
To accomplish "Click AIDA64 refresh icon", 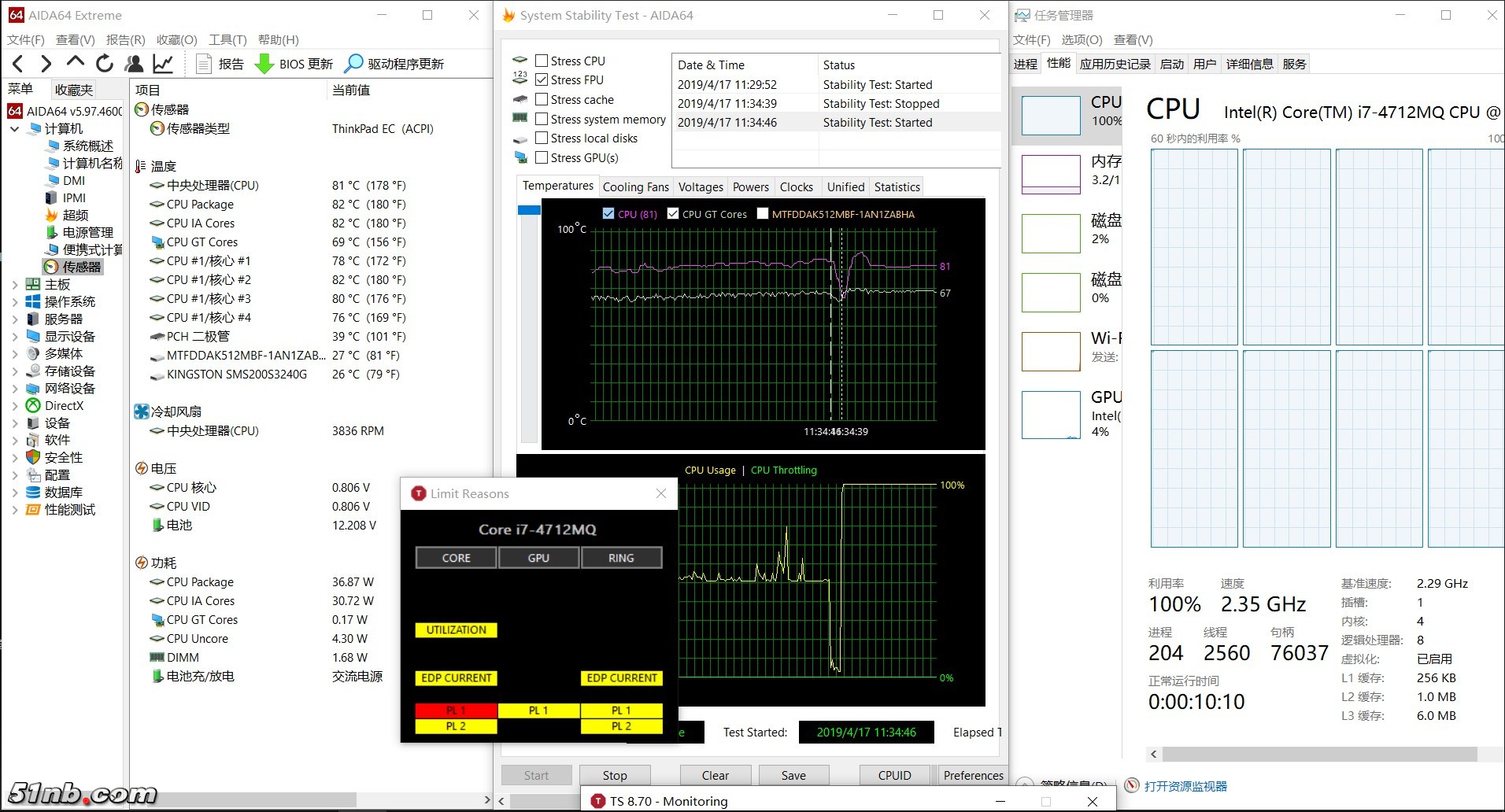I will [x=105, y=64].
